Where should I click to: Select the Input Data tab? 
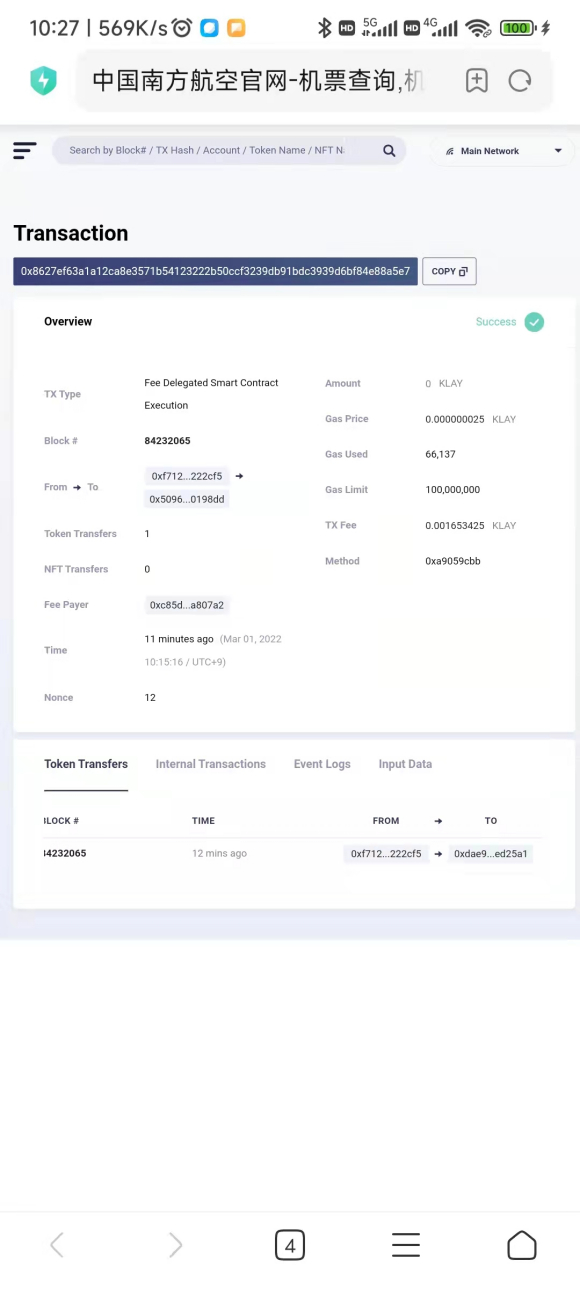(405, 764)
